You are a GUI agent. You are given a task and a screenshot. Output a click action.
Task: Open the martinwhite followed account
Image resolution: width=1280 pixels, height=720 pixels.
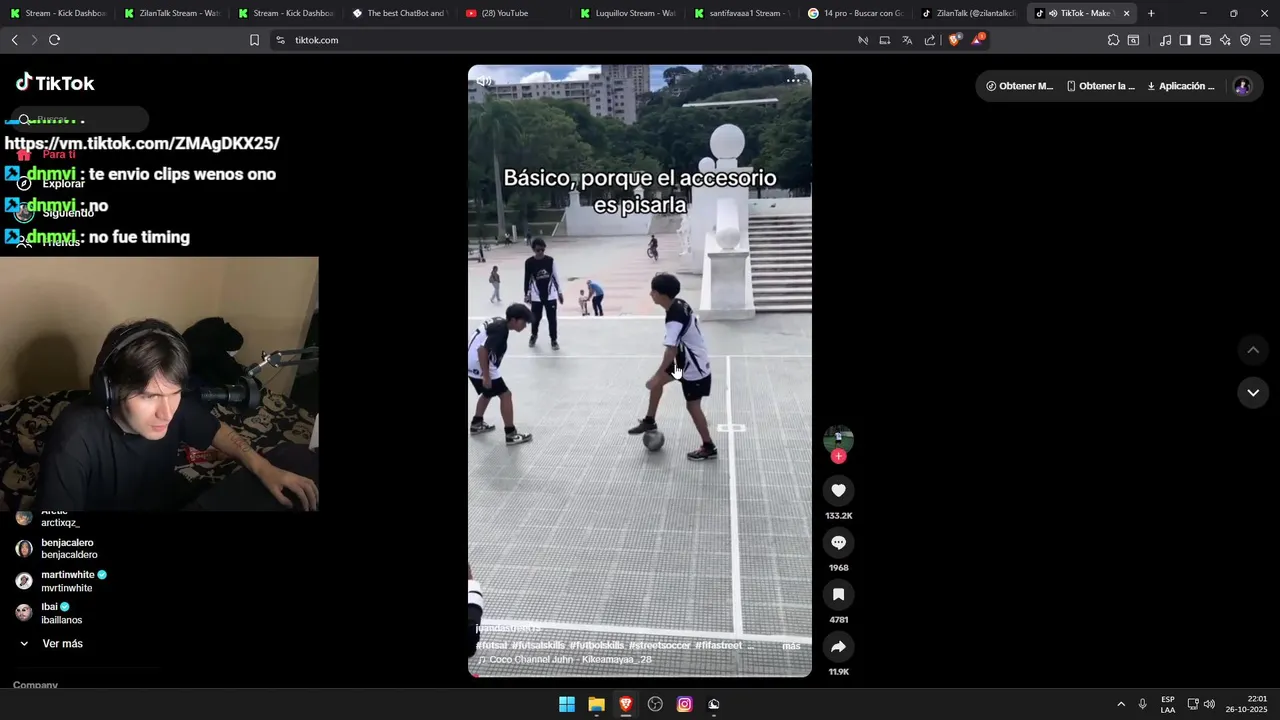[x=62, y=581]
